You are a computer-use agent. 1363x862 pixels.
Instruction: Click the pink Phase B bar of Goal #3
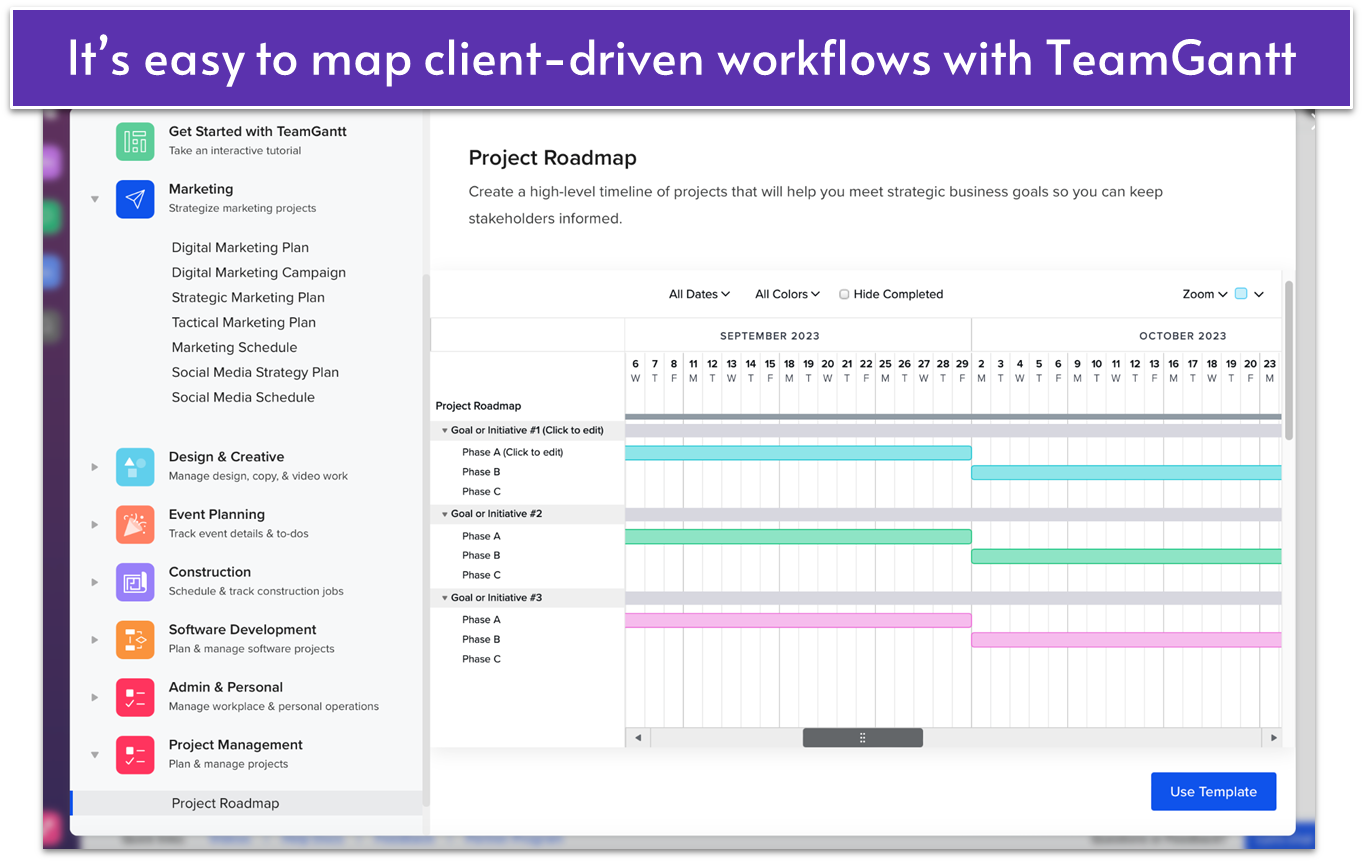[x=1127, y=640]
